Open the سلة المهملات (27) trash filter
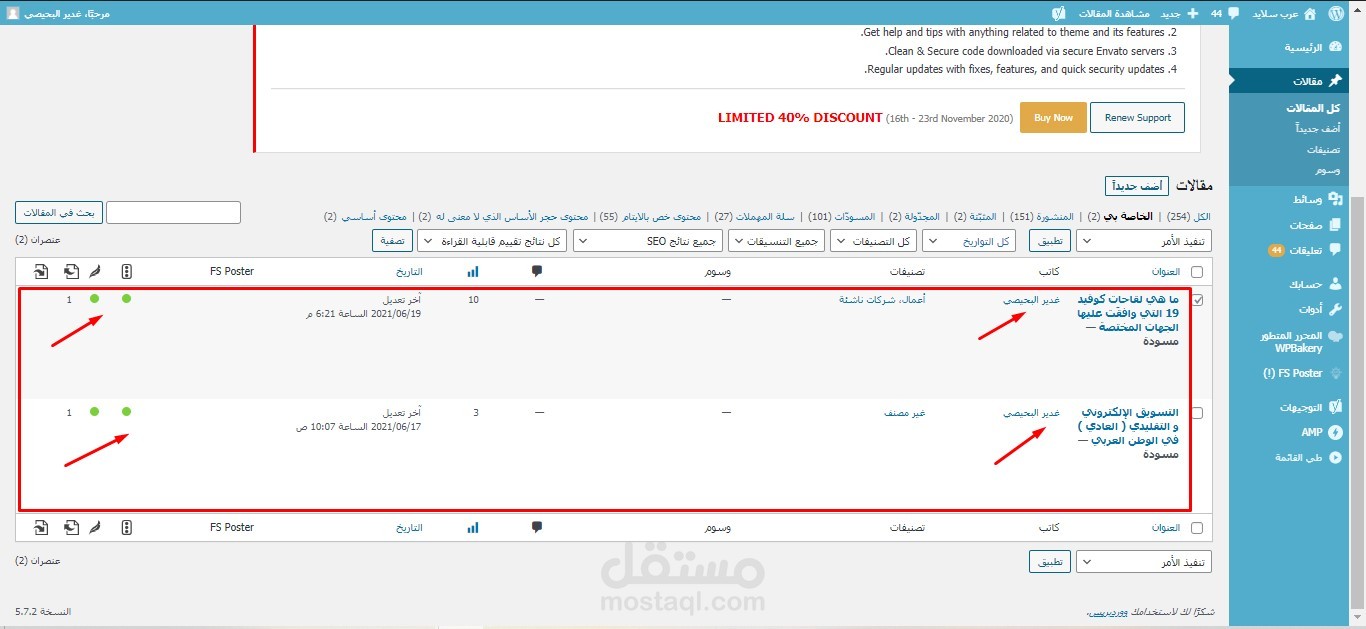 coord(754,217)
